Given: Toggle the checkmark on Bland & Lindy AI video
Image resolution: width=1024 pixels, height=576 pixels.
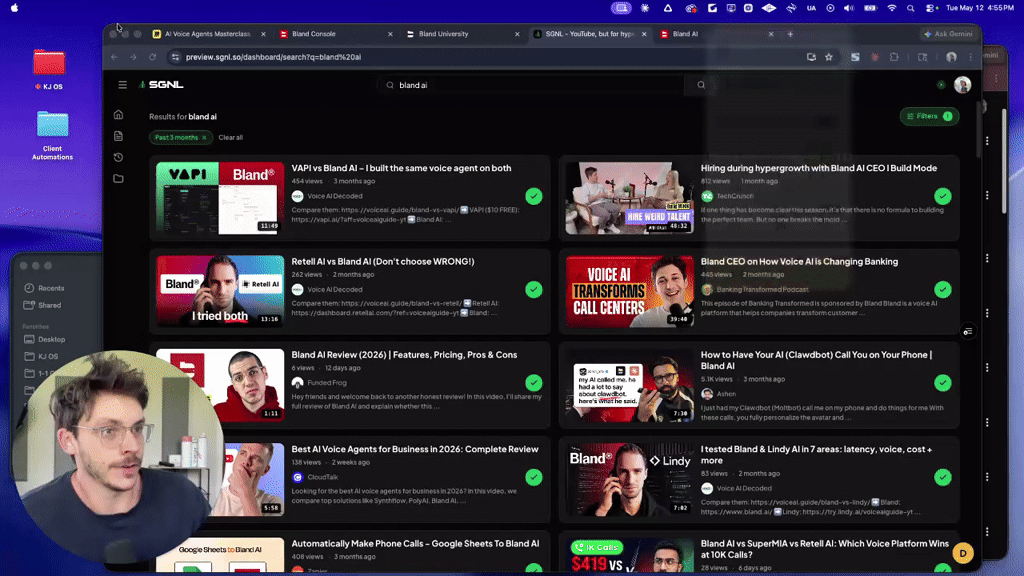Looking at the screenshot, I should pyautogui.click(x=942, y=477).
